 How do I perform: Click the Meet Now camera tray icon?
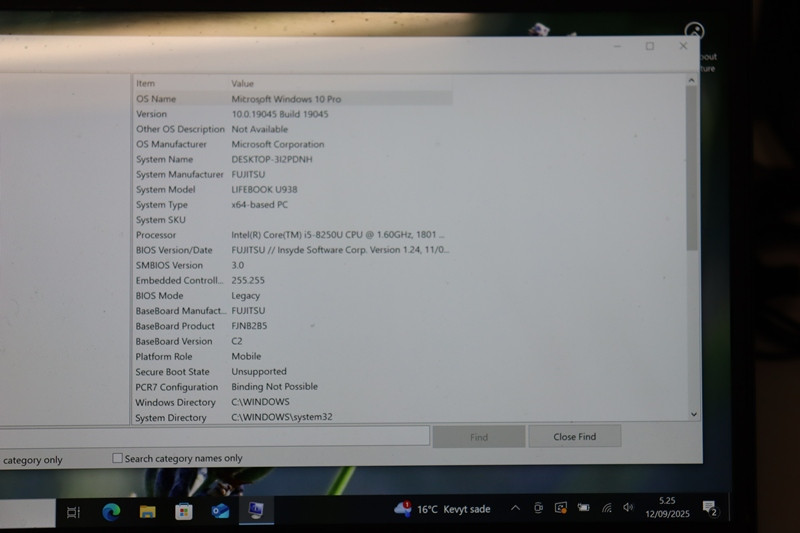tap(538, 507)
